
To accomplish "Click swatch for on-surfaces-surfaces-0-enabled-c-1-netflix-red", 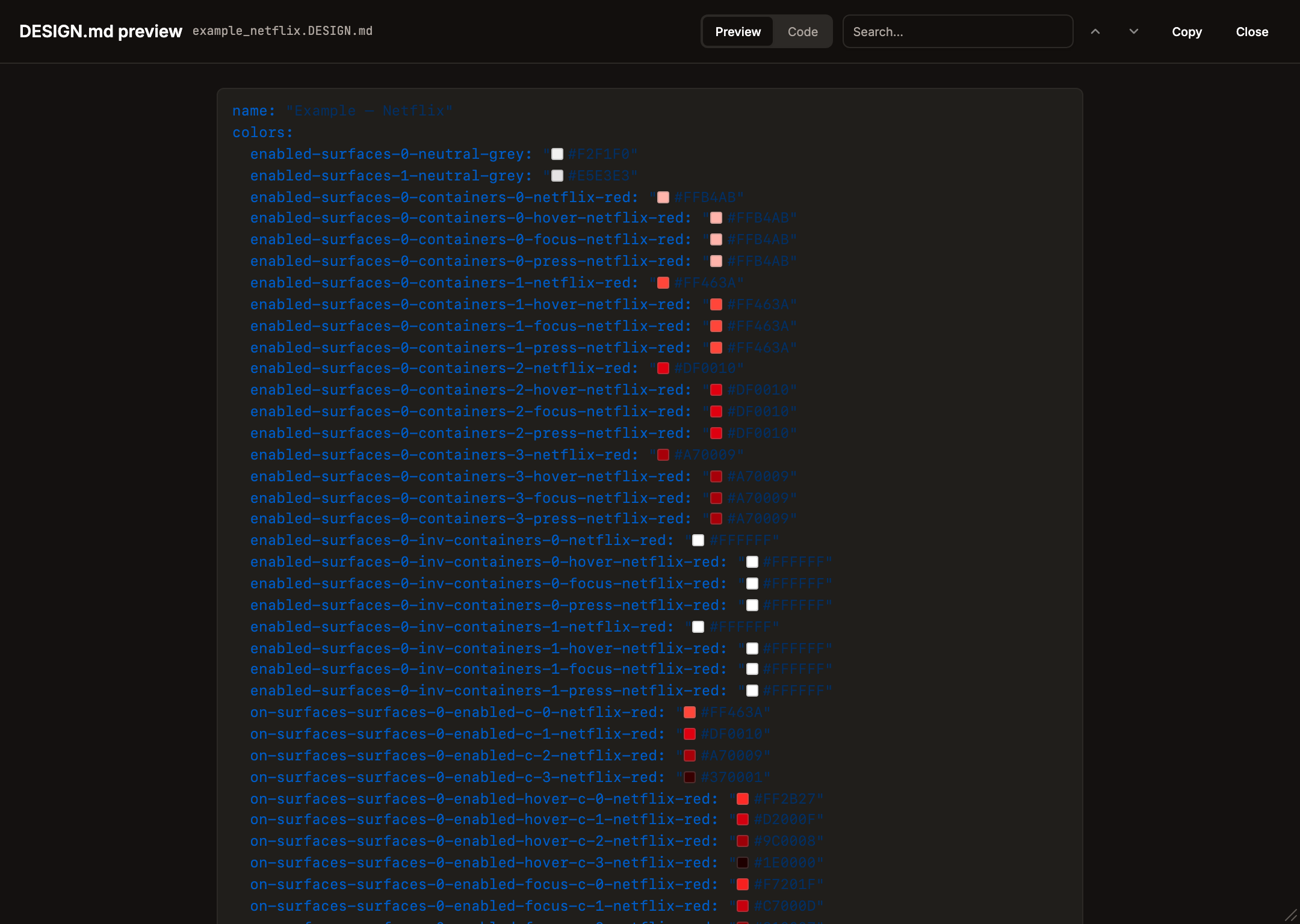I will coord(690,735).
